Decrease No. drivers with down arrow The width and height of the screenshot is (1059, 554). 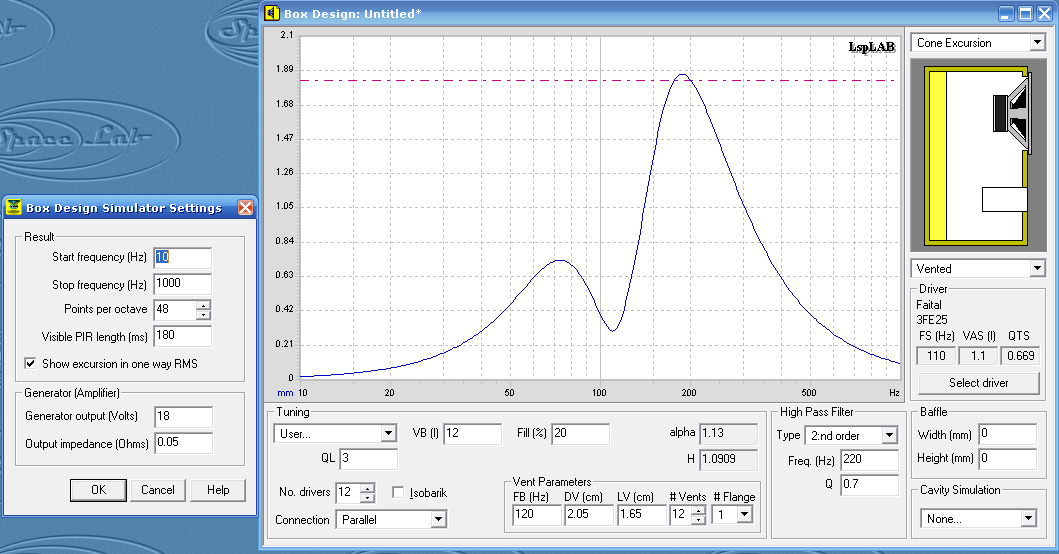pyautogui.click(x=367, y=497)
